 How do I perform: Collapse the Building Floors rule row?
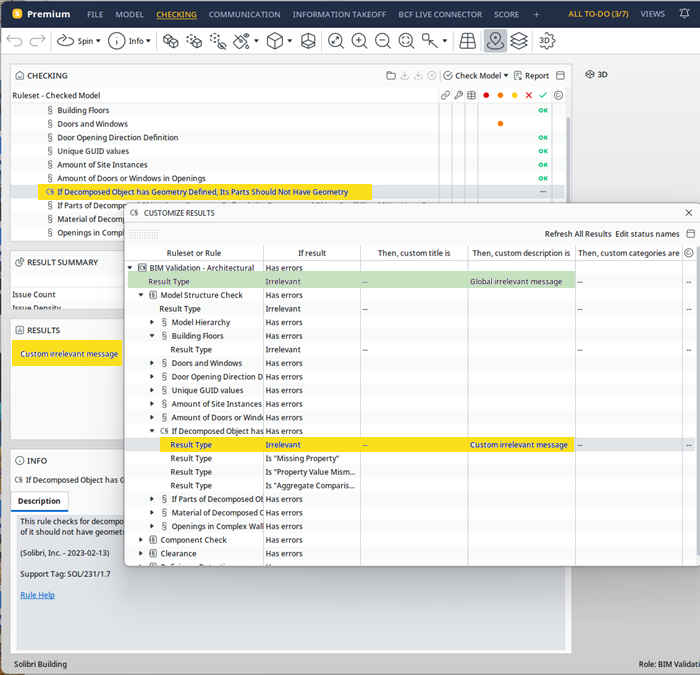click(x=152, y=336)
